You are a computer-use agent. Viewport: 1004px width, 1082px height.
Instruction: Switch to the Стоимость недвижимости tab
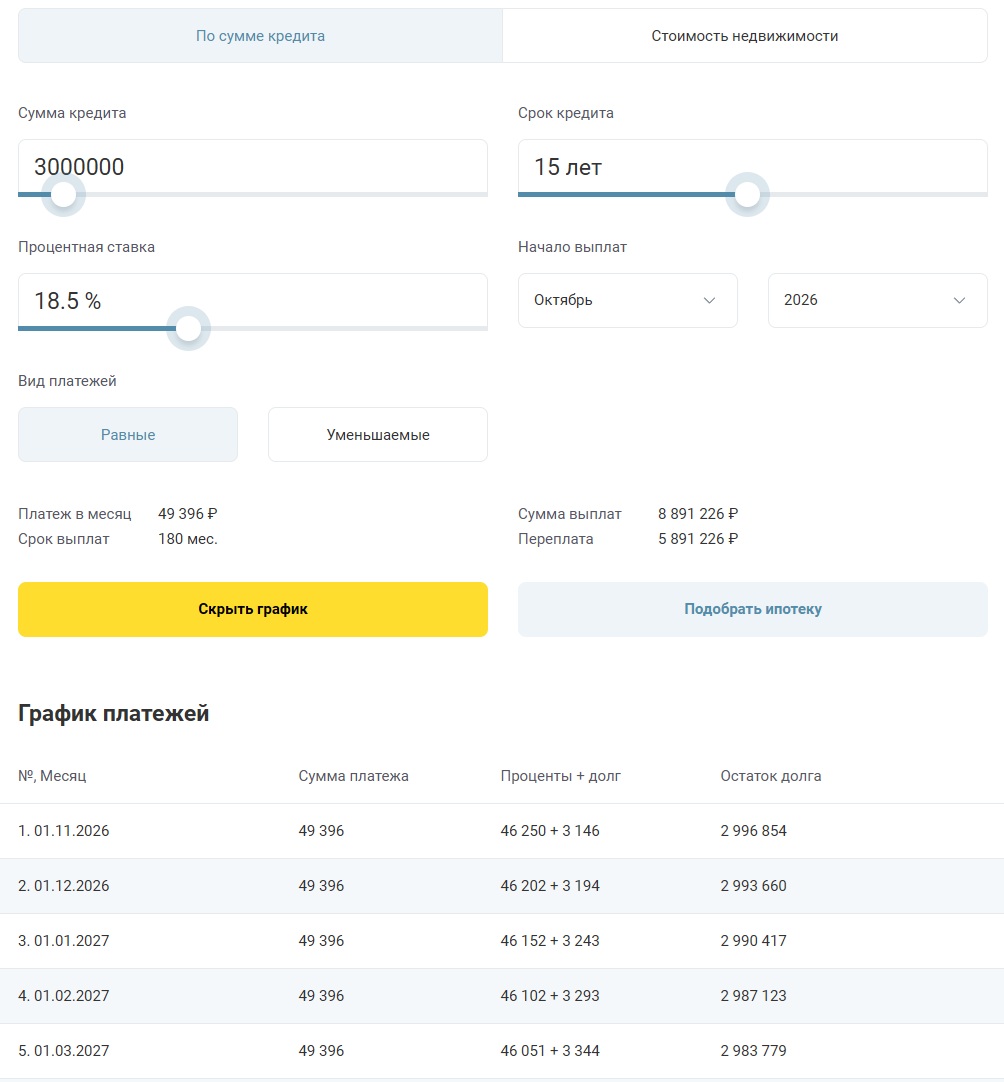pyautogui.click(x=745, y=36)
